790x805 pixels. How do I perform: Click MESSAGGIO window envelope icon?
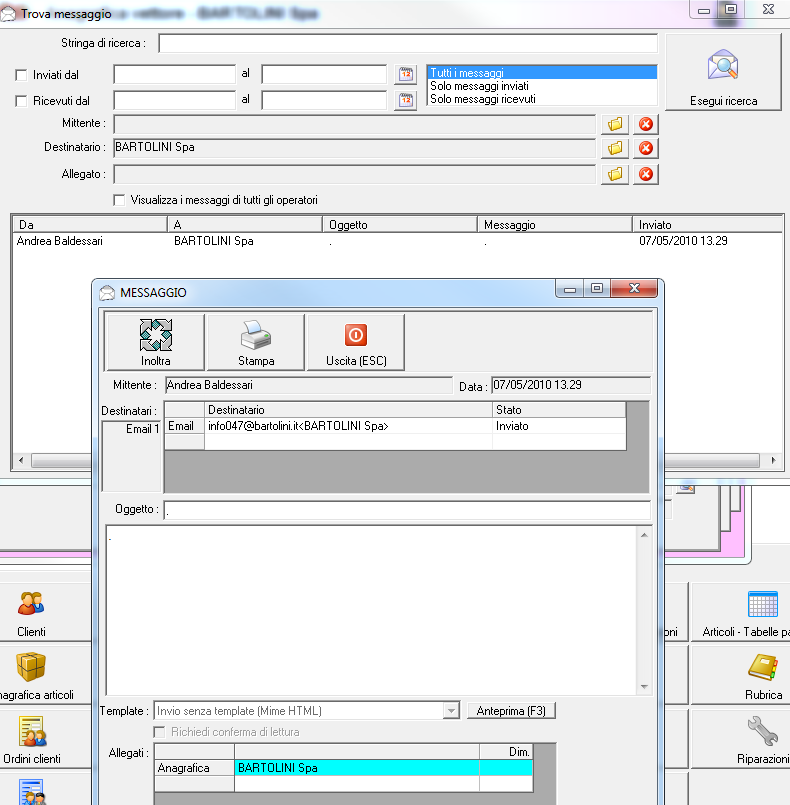tap(107, 293)
